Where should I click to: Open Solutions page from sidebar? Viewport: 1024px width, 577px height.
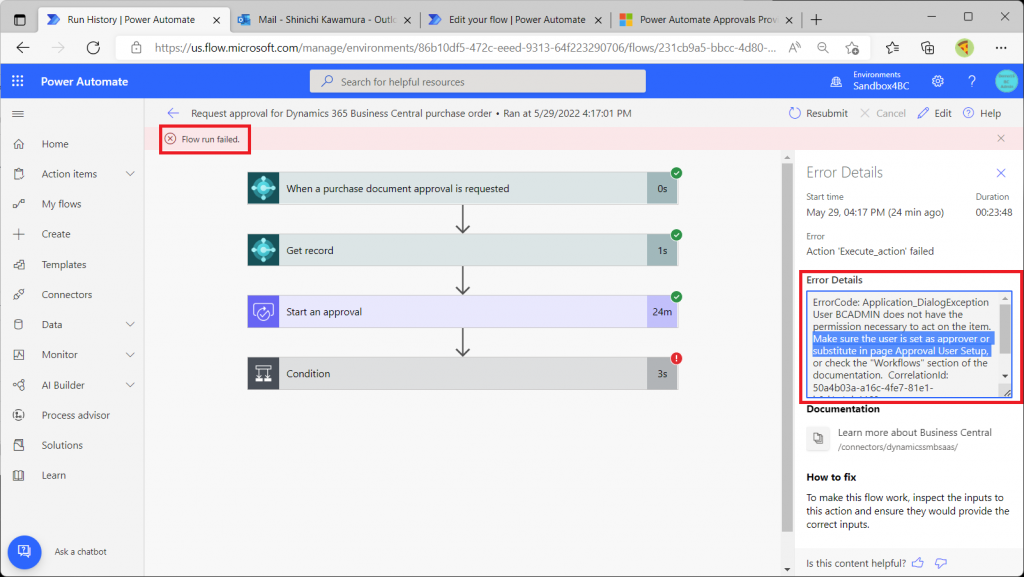(62, 445)
